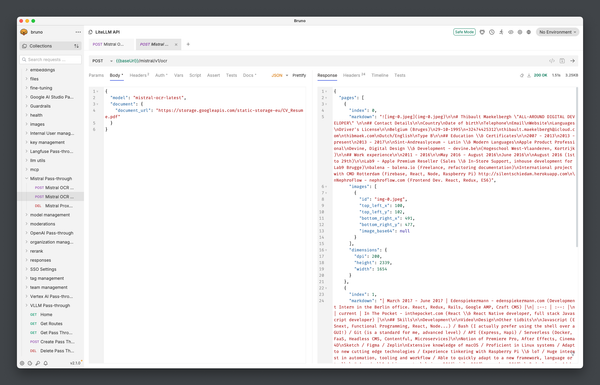Click the Safe Mode button
Screen dimensions: 600x385
(x=464, y=32)
